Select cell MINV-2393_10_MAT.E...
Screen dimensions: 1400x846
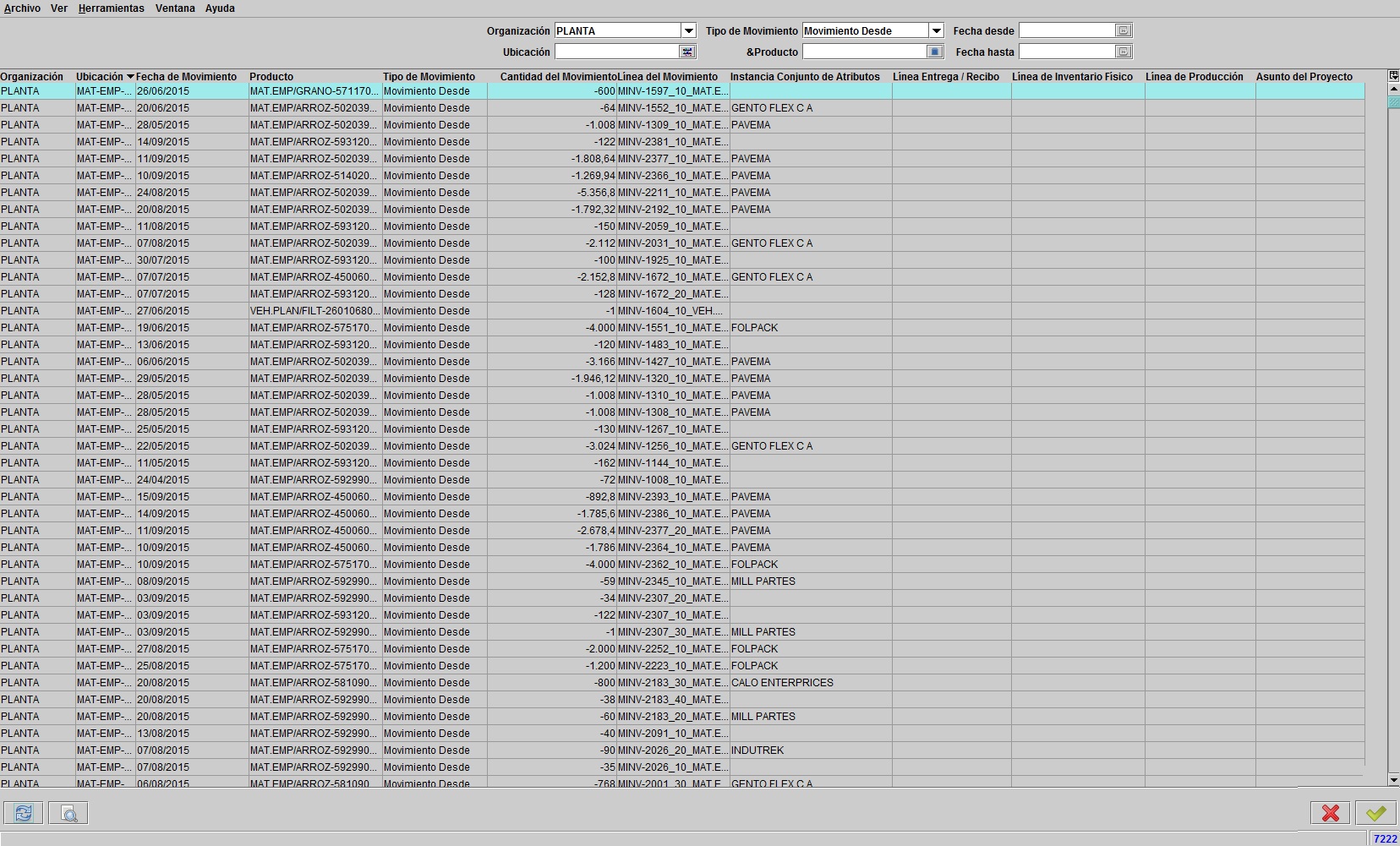coord(673,497)
